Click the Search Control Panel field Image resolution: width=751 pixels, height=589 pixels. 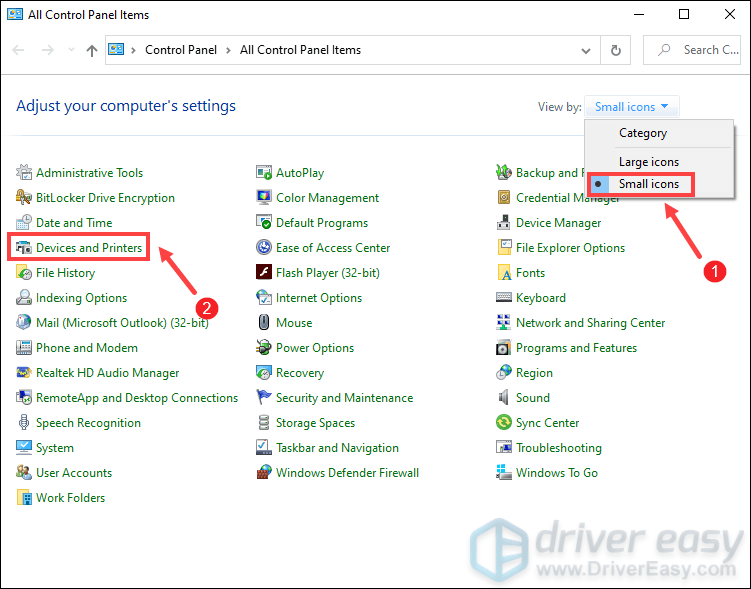(x=700, y=50)
